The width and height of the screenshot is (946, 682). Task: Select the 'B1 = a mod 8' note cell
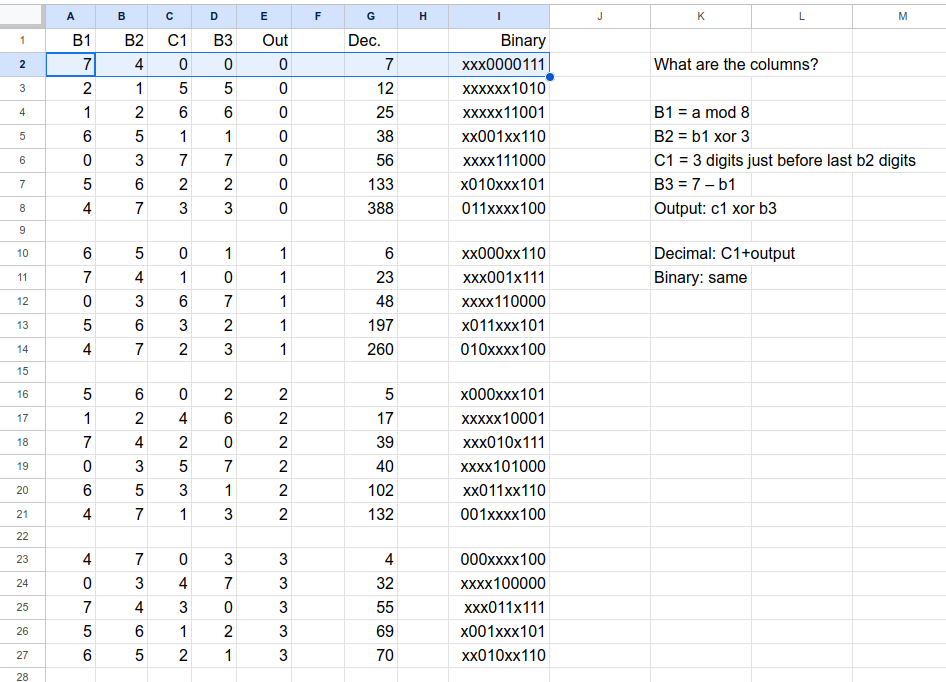click(x=702, y=112)
